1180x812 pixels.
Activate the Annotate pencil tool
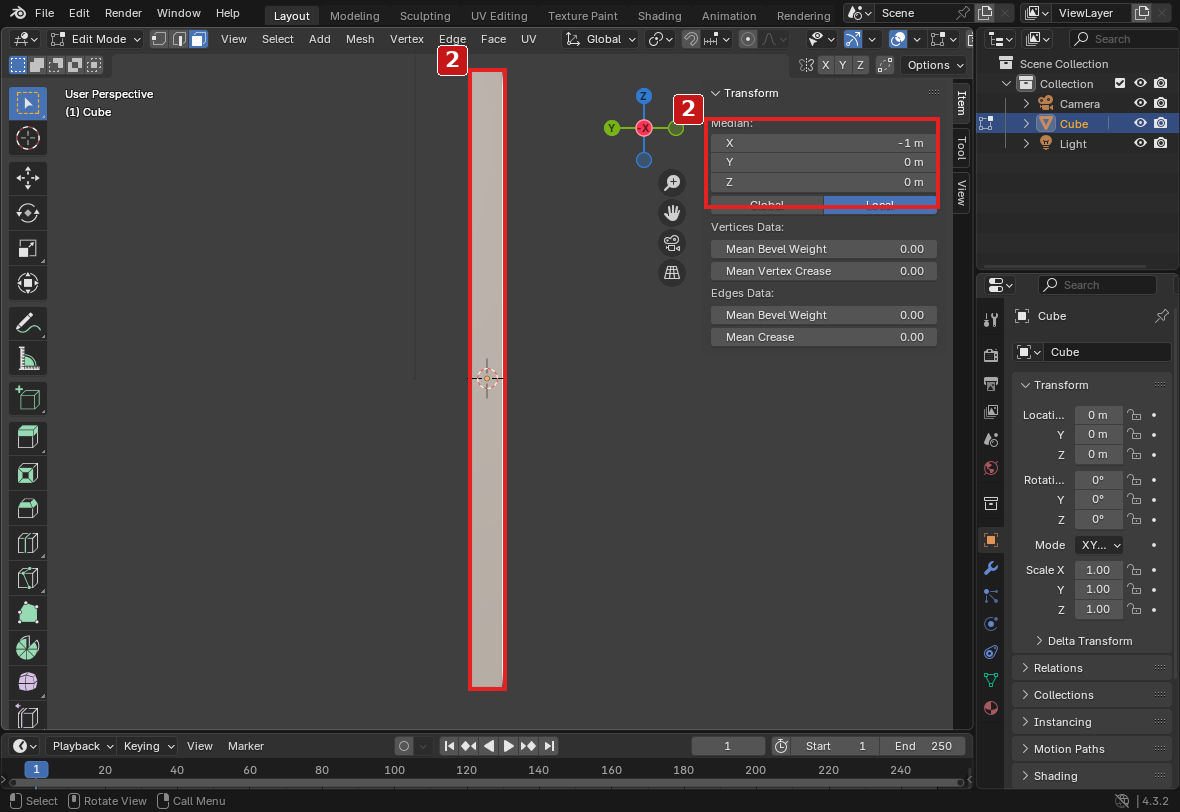28,324
